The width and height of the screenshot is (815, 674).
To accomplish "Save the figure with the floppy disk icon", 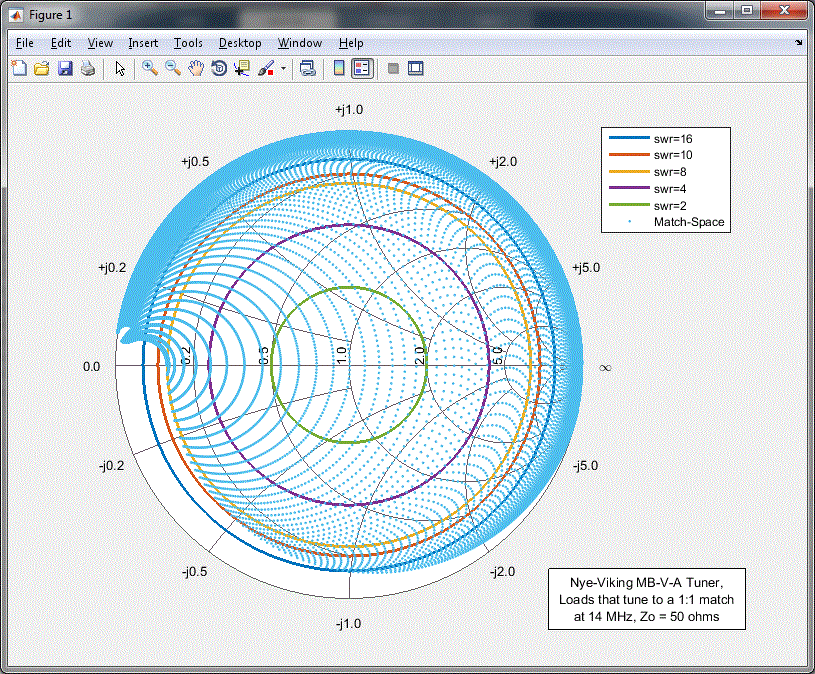I will pos(65,69).
